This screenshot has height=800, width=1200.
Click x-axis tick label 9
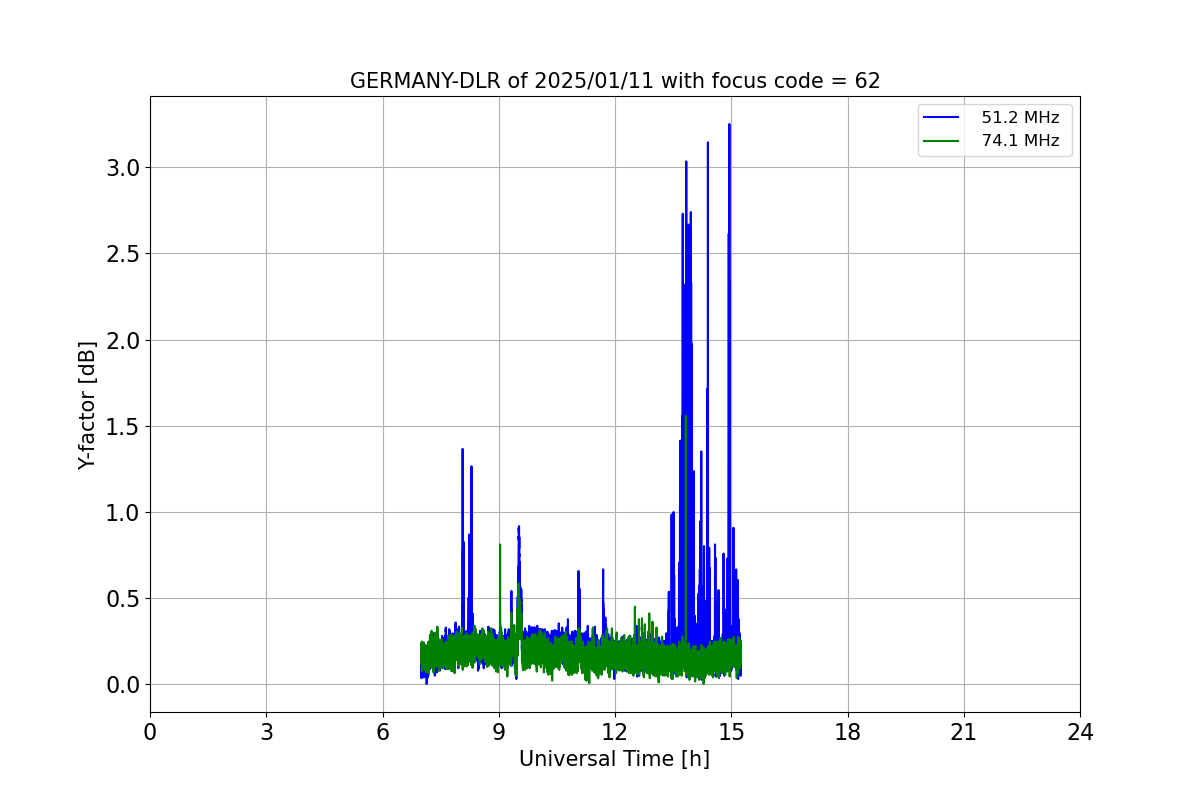pyautogui.click(x=499, y=732)
